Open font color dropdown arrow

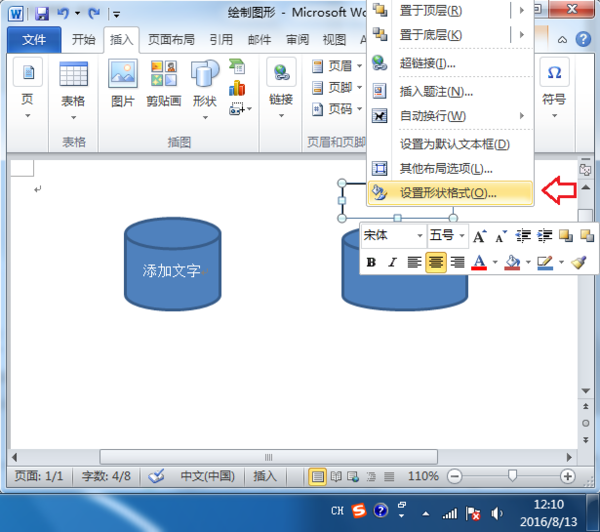pos(495,262)
